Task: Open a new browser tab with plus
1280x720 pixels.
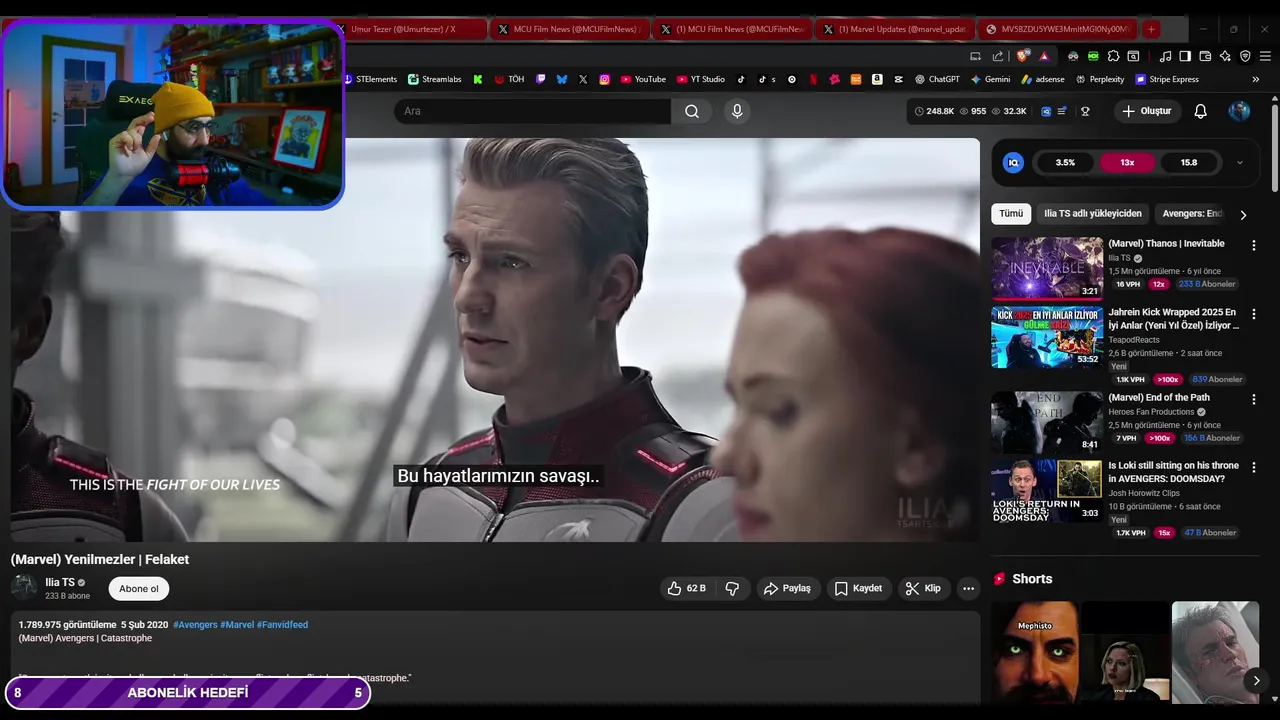Action: (1151, 29)
